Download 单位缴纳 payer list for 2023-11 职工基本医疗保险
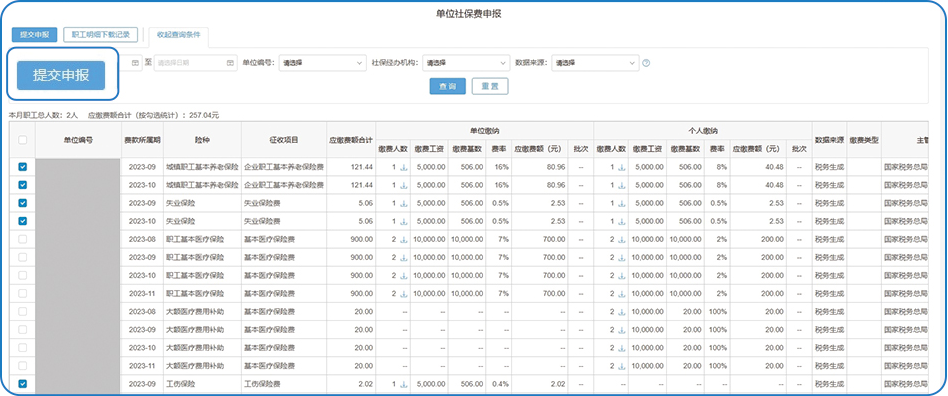Viewport: 948px width, 396px height. pos(404,294)
